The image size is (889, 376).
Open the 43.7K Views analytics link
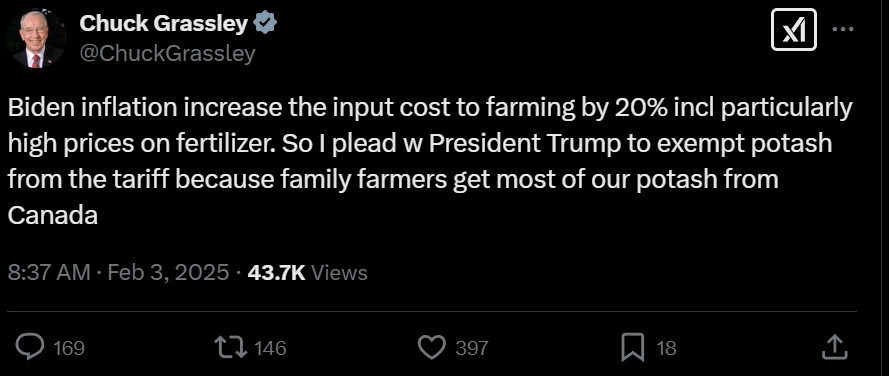point(308,273)
